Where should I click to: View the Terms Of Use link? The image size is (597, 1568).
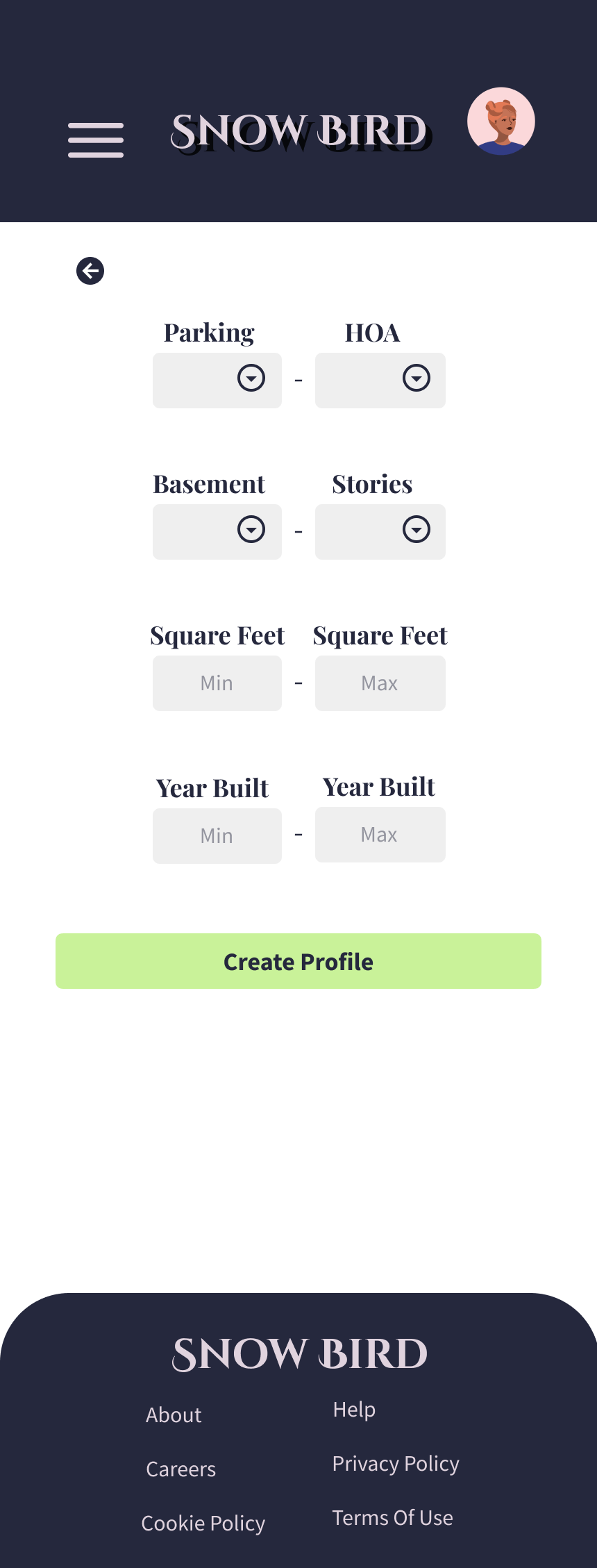tap(393, 1518)
